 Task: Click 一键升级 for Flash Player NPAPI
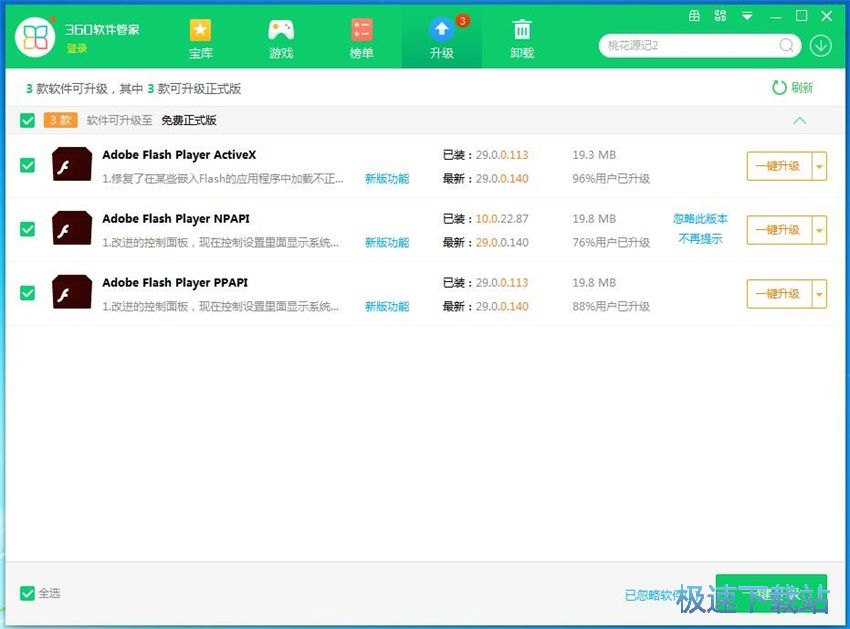pyautogui.click(x=778, y=230)
